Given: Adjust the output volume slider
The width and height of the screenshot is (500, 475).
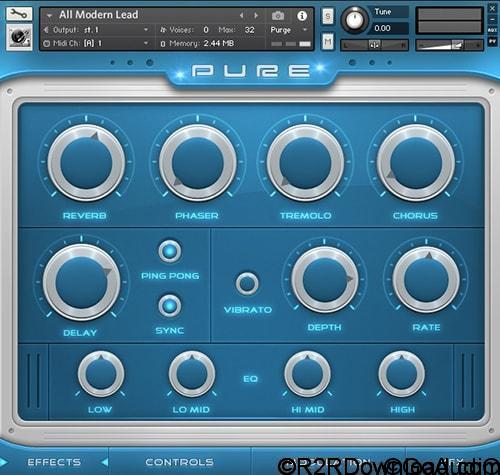Looking at the screenshot, I should [x=449, y=45].
